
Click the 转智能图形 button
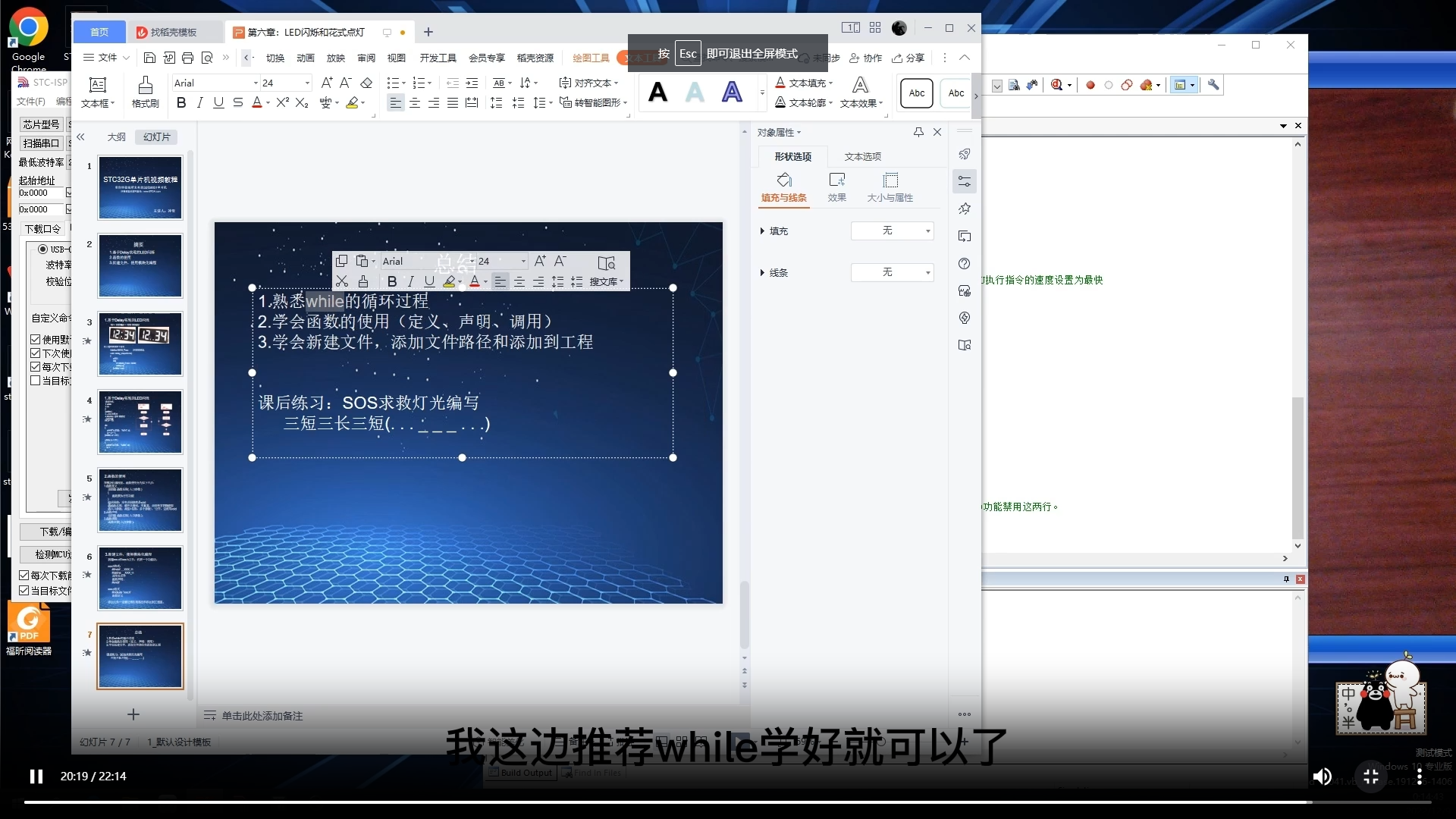[x=593, y=102]
